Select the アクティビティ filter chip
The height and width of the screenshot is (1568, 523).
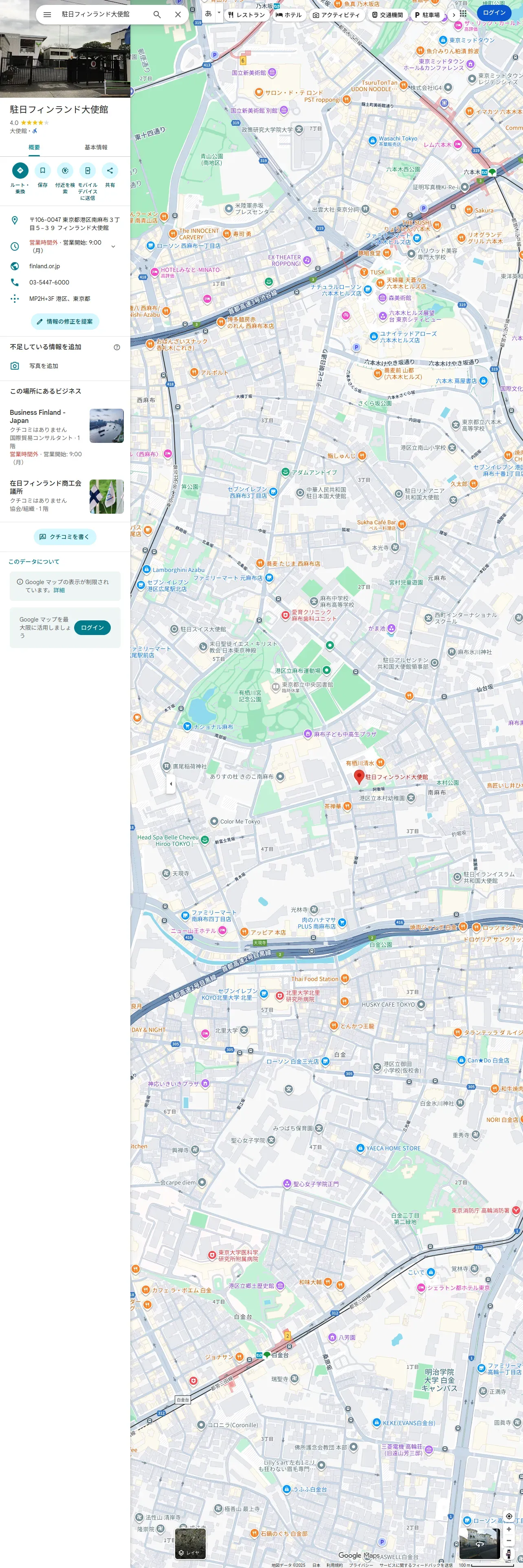pos(336,15)
